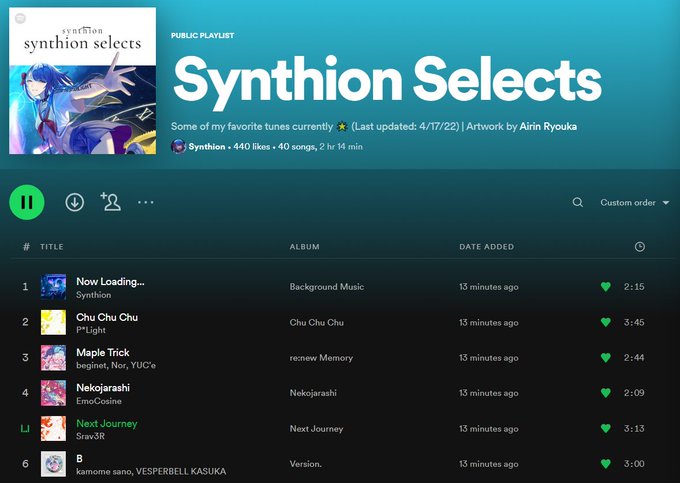Open artist Nor on Maple Trick
Image resolution: width=680 pixels, height=483 pixels.
(x=118, y=366)
